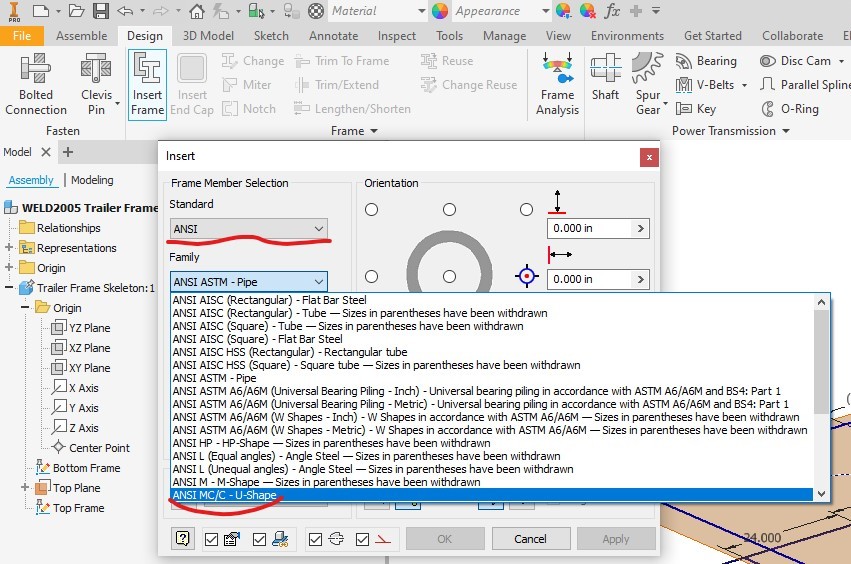Screen dimensions: 851x564
Task: Click the Key generator
Action: (696, 109)
